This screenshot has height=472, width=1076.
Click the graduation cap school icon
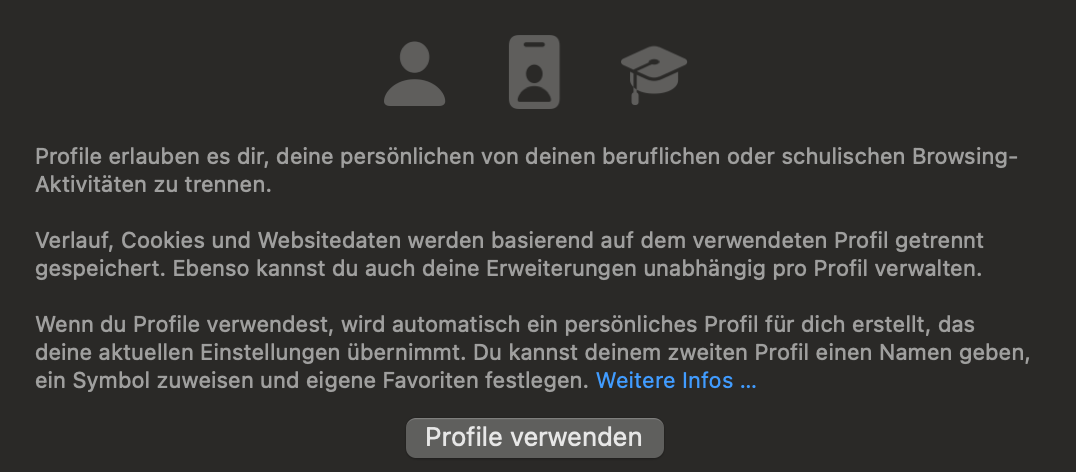653,75
